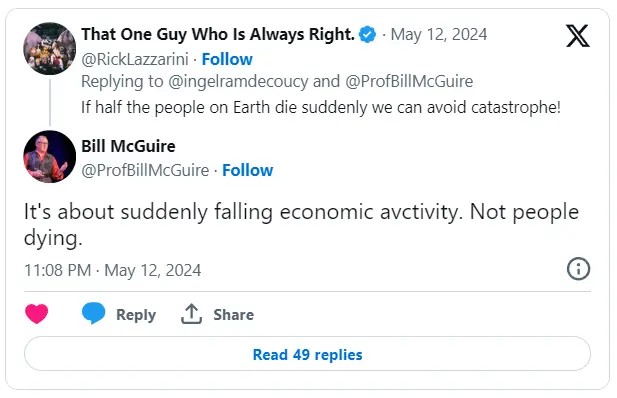Open the @ProfBillMcGuire mention in reply line
The width and height of the screenshot is (617, 398).
point(409,81)
